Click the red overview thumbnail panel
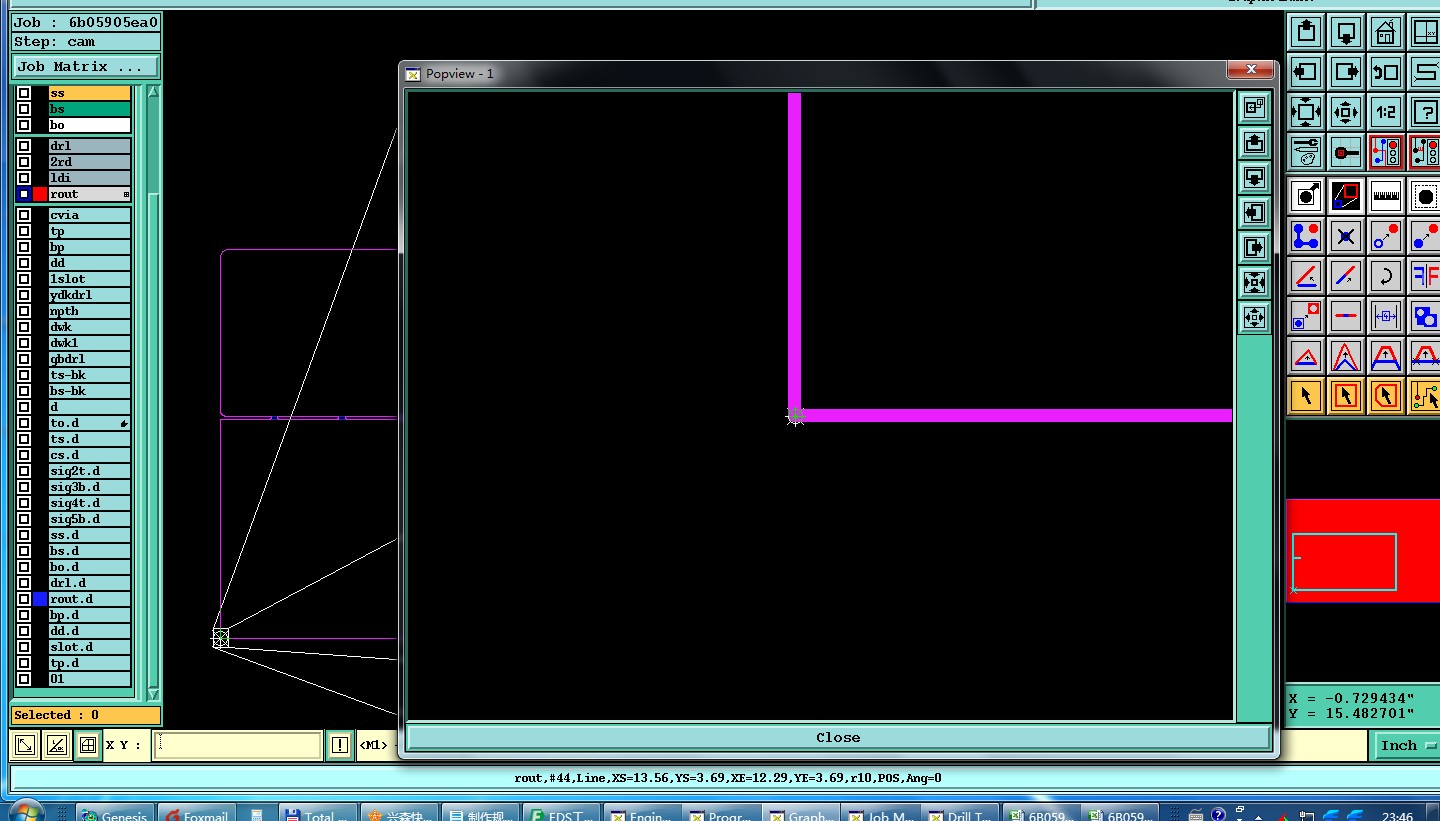1440x821 pixels. coord(1362,550)
